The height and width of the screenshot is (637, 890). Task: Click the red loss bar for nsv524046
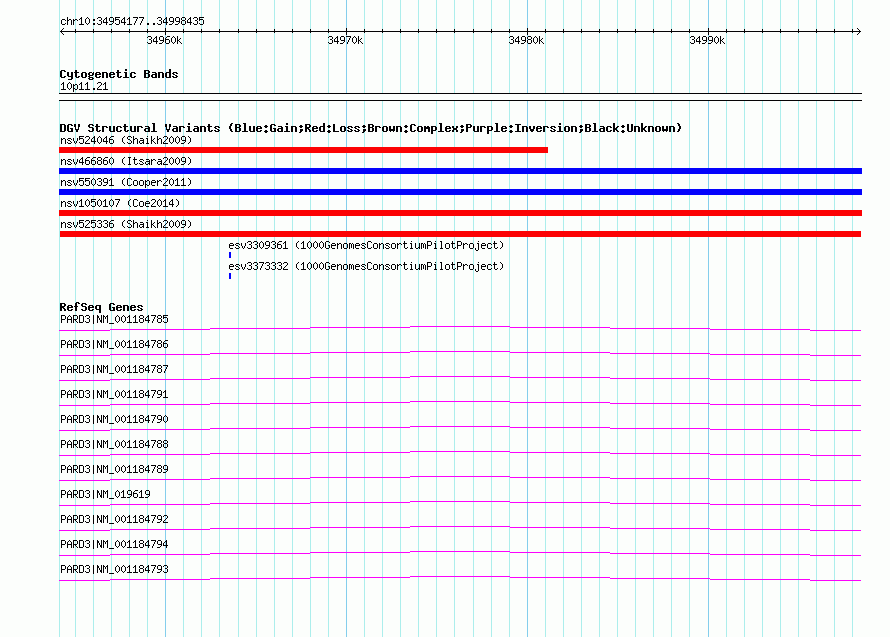coord(304,150)
